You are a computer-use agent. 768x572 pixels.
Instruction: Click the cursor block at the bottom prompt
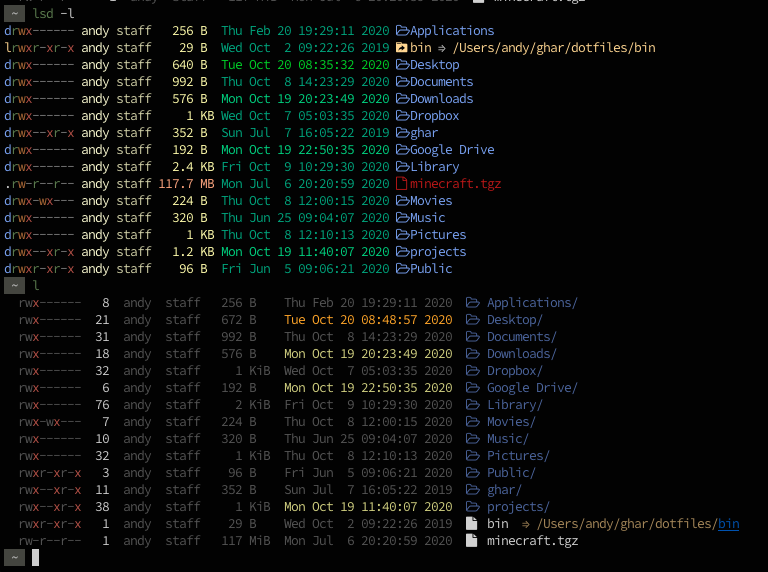[35, 557]
